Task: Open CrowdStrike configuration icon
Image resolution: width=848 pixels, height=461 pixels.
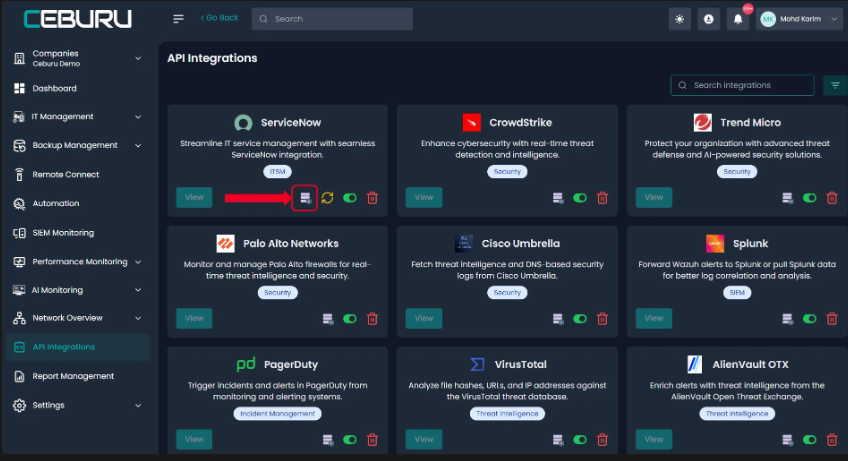Action: click(x=558, y=197)
